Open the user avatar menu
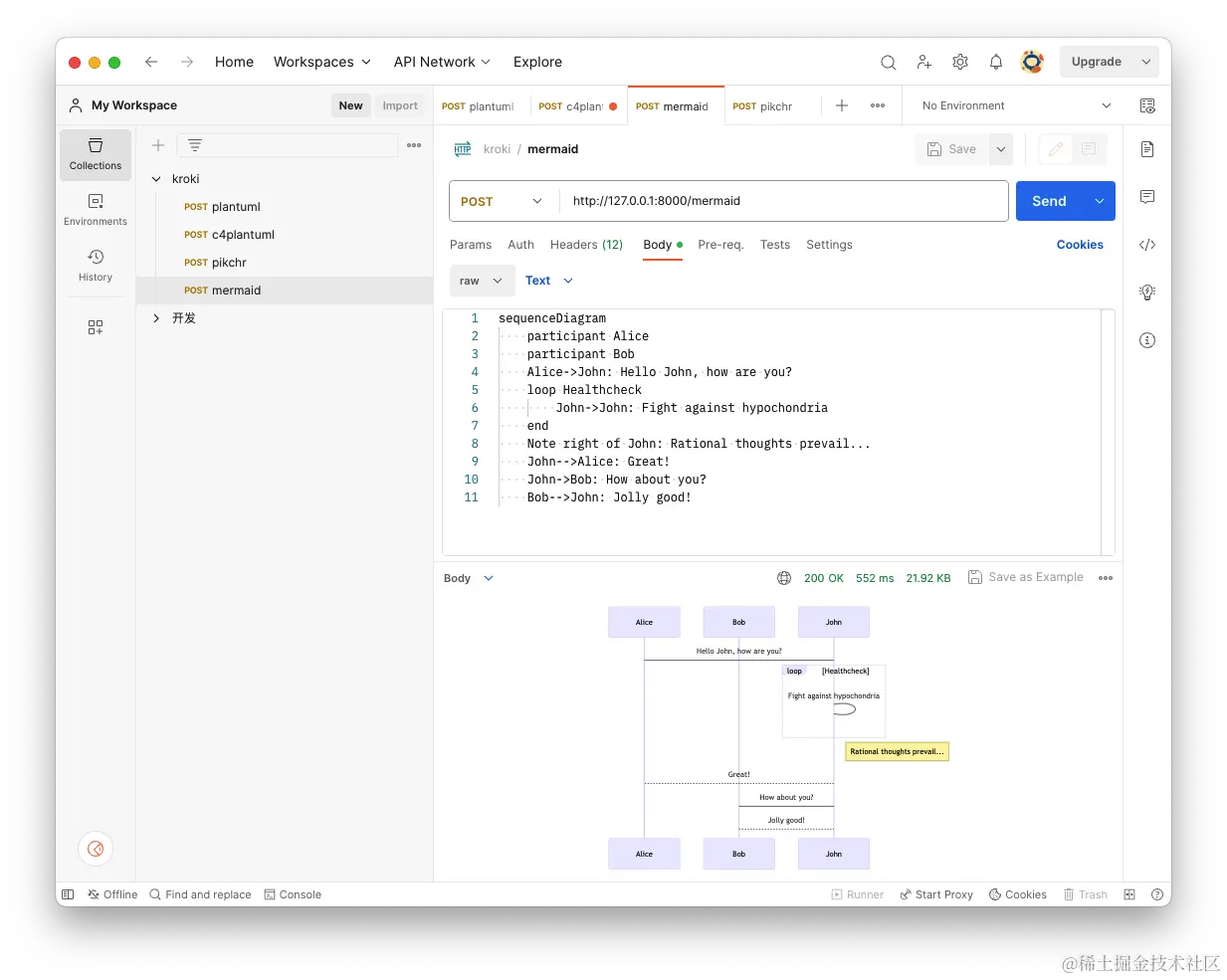Image resolution: width=1227 pixels, height=980 pixels. coord(1033,62)
